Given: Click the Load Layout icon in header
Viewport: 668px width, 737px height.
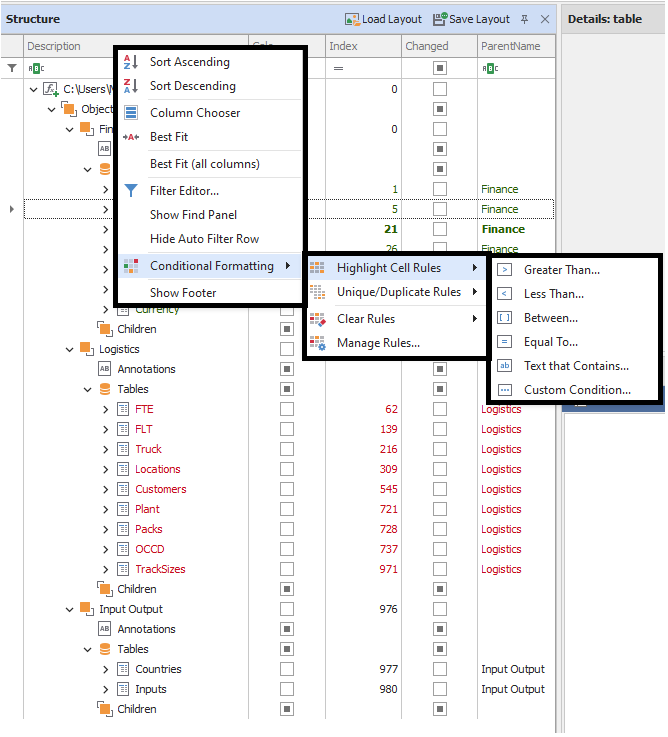Looking at the screenshot, I should click(352, 19).
